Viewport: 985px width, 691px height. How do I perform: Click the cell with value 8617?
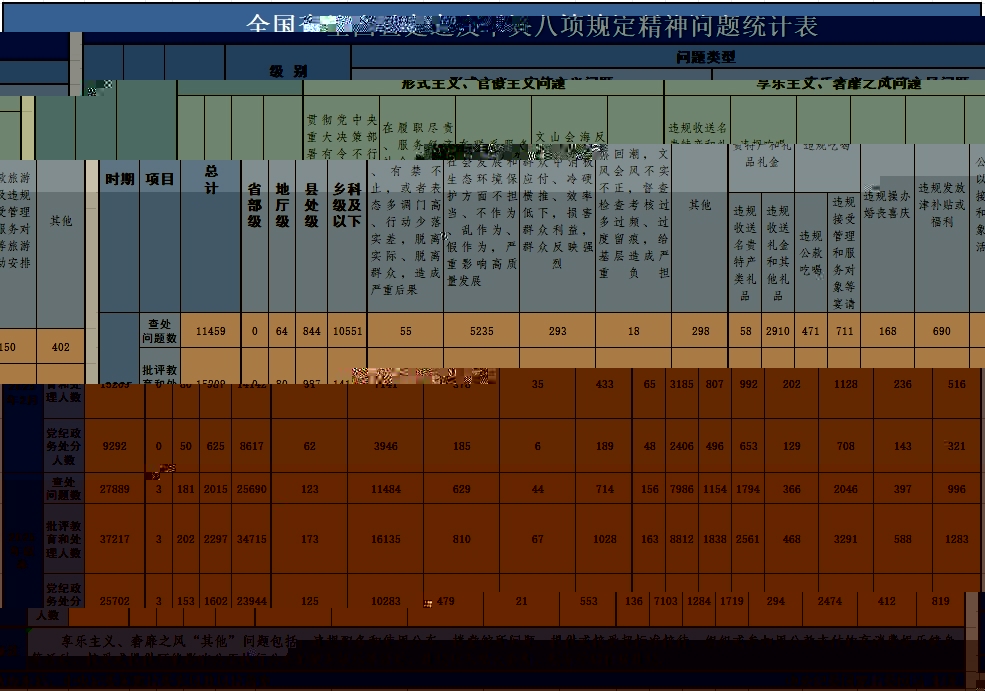point(252,446)
